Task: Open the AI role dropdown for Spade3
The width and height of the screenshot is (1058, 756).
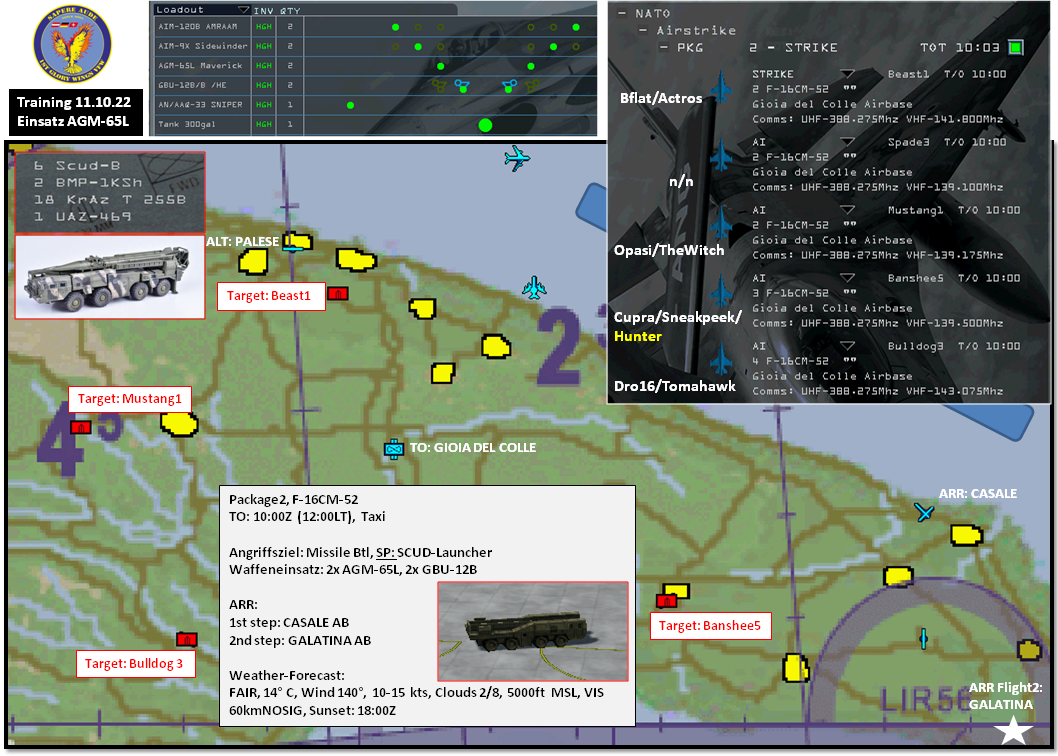Action: [847, 142]
